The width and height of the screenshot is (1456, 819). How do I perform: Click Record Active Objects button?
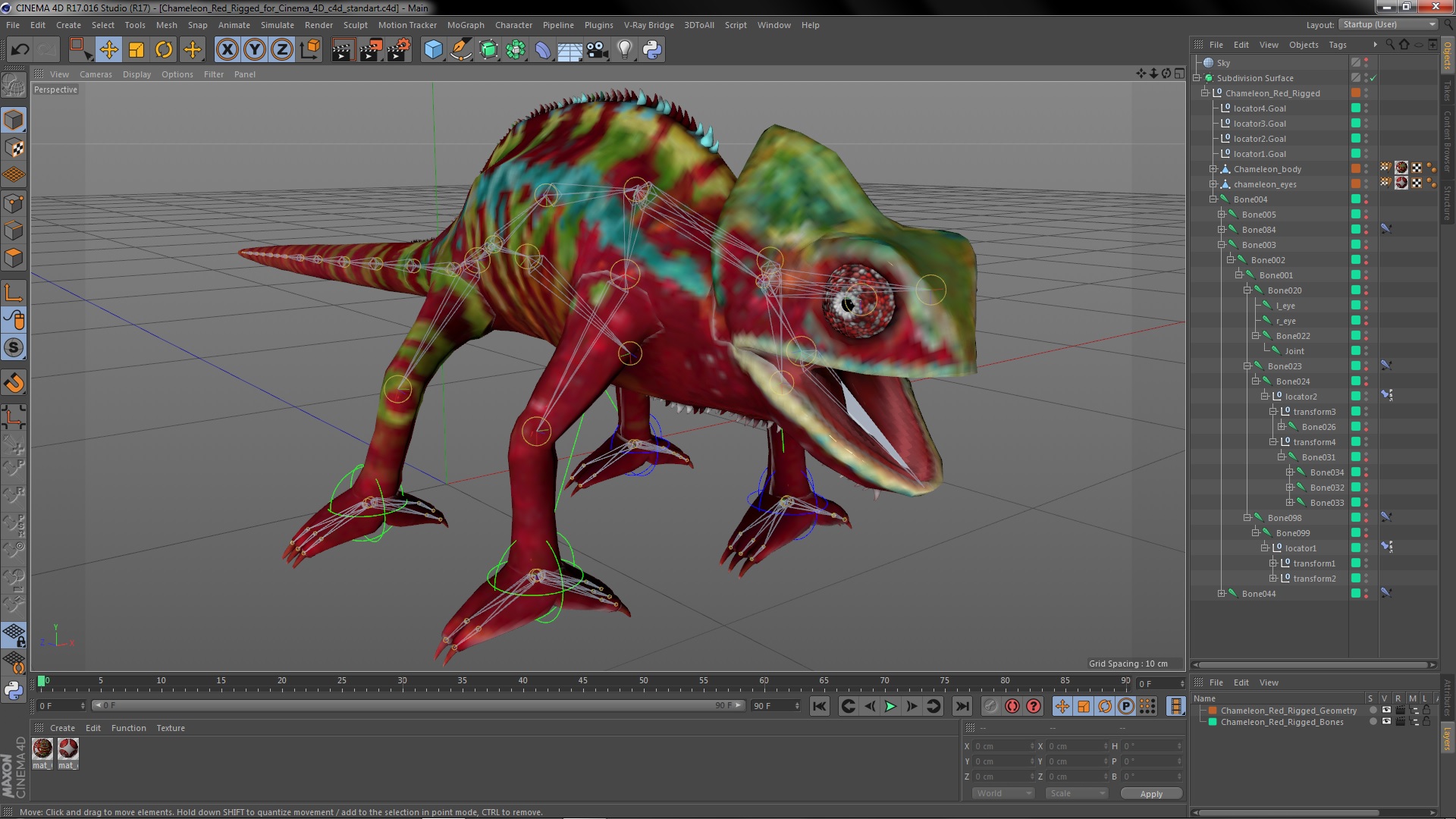[990, 706]
